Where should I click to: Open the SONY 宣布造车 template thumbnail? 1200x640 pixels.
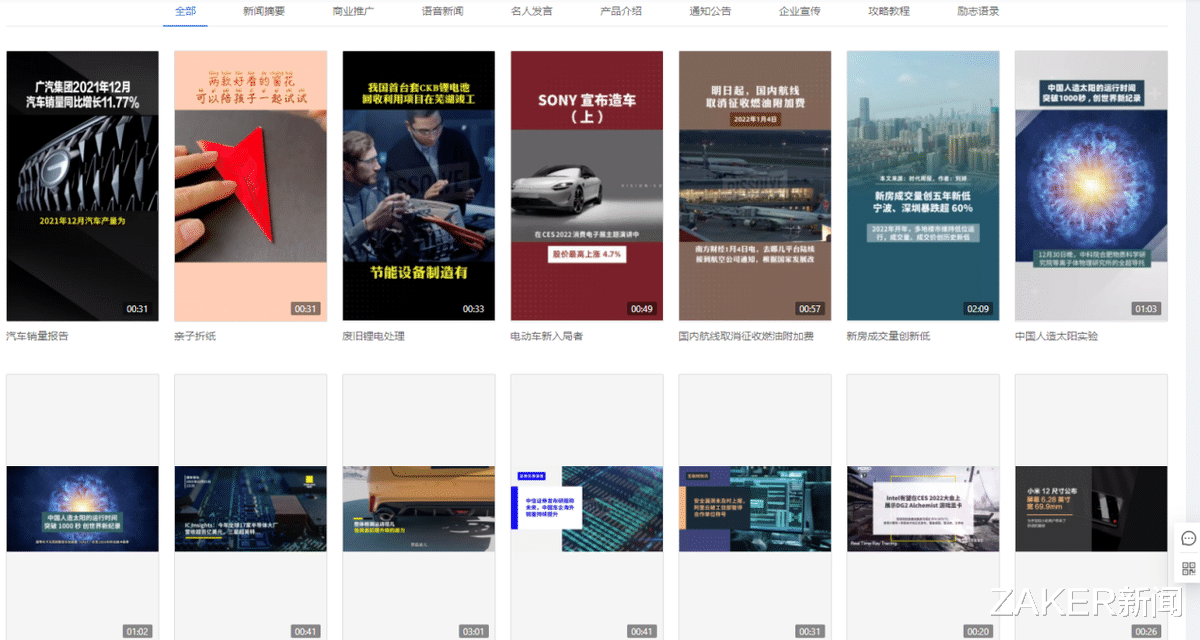click(587, 186)
